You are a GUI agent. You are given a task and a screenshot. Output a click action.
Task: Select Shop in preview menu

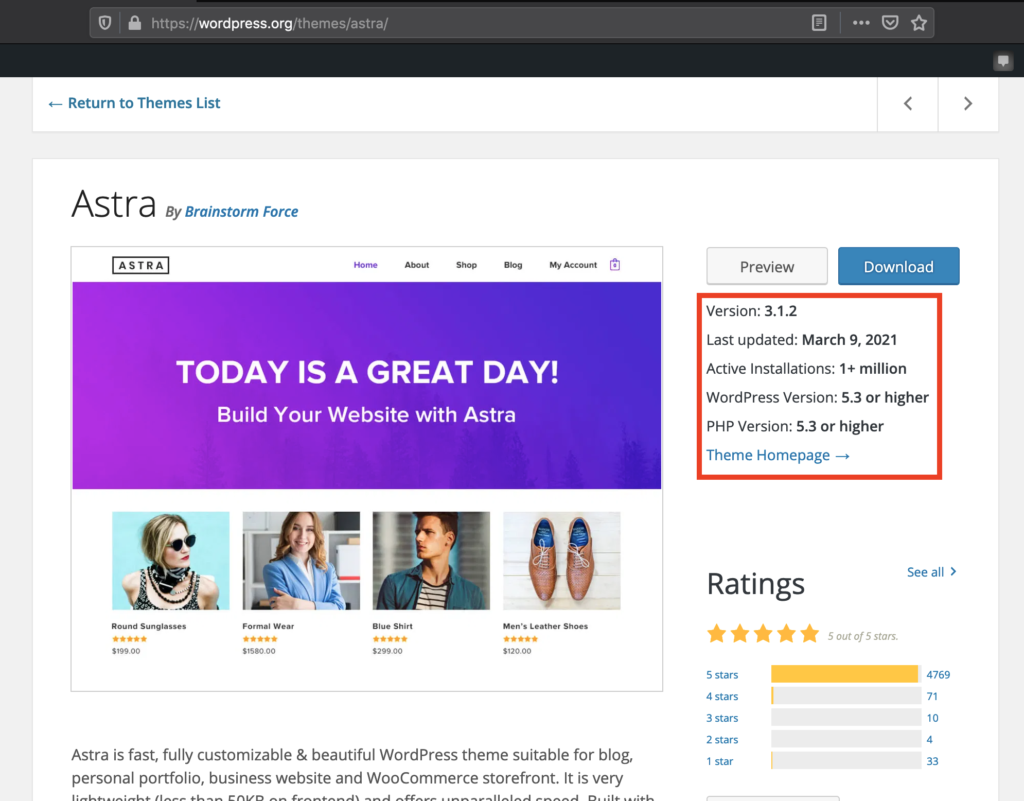(466, 264)
